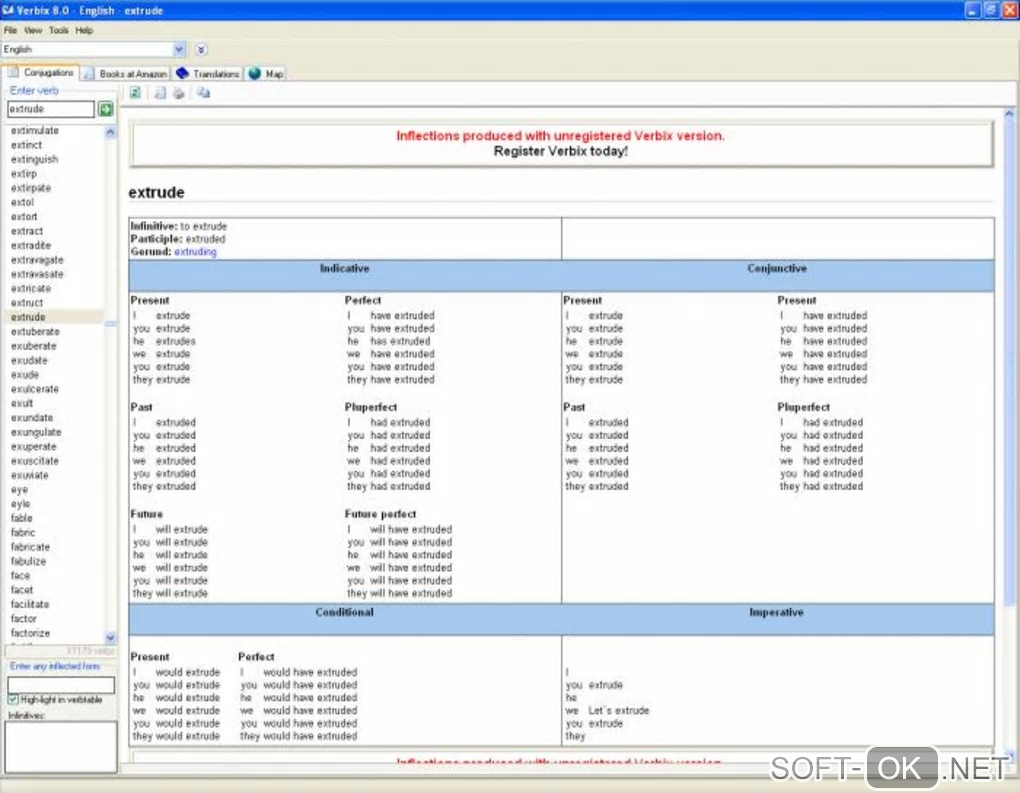This screenshot has width=1020, height=793.
Task: Select extruct in the verb list
Action: tap(27, 302)
